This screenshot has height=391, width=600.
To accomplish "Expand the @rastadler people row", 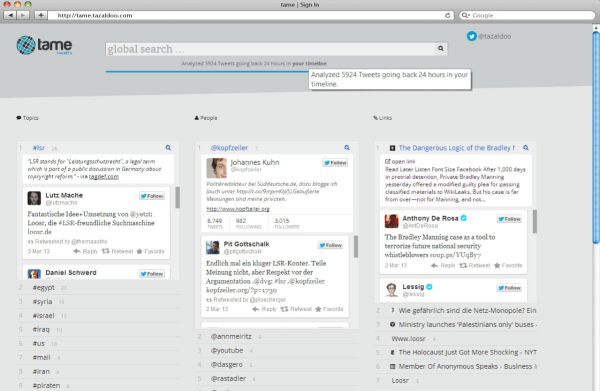I will 277,378.
